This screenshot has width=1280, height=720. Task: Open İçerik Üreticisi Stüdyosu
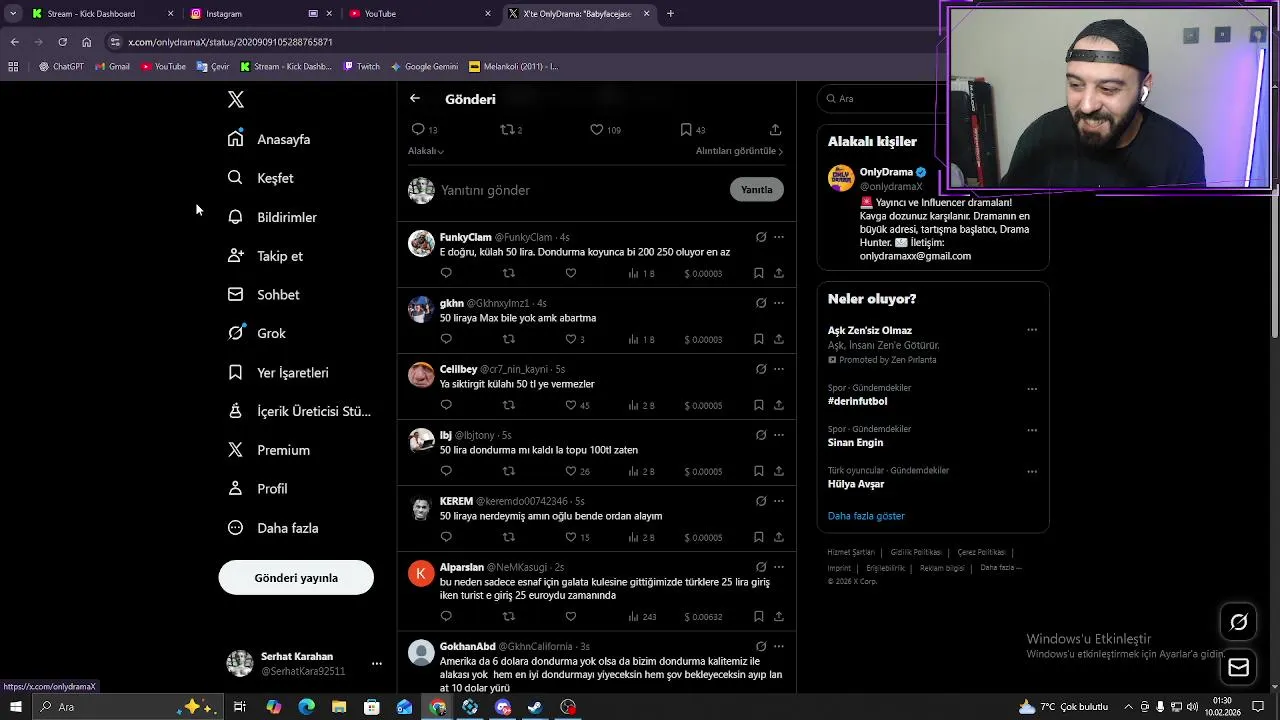tap(299, 411)
